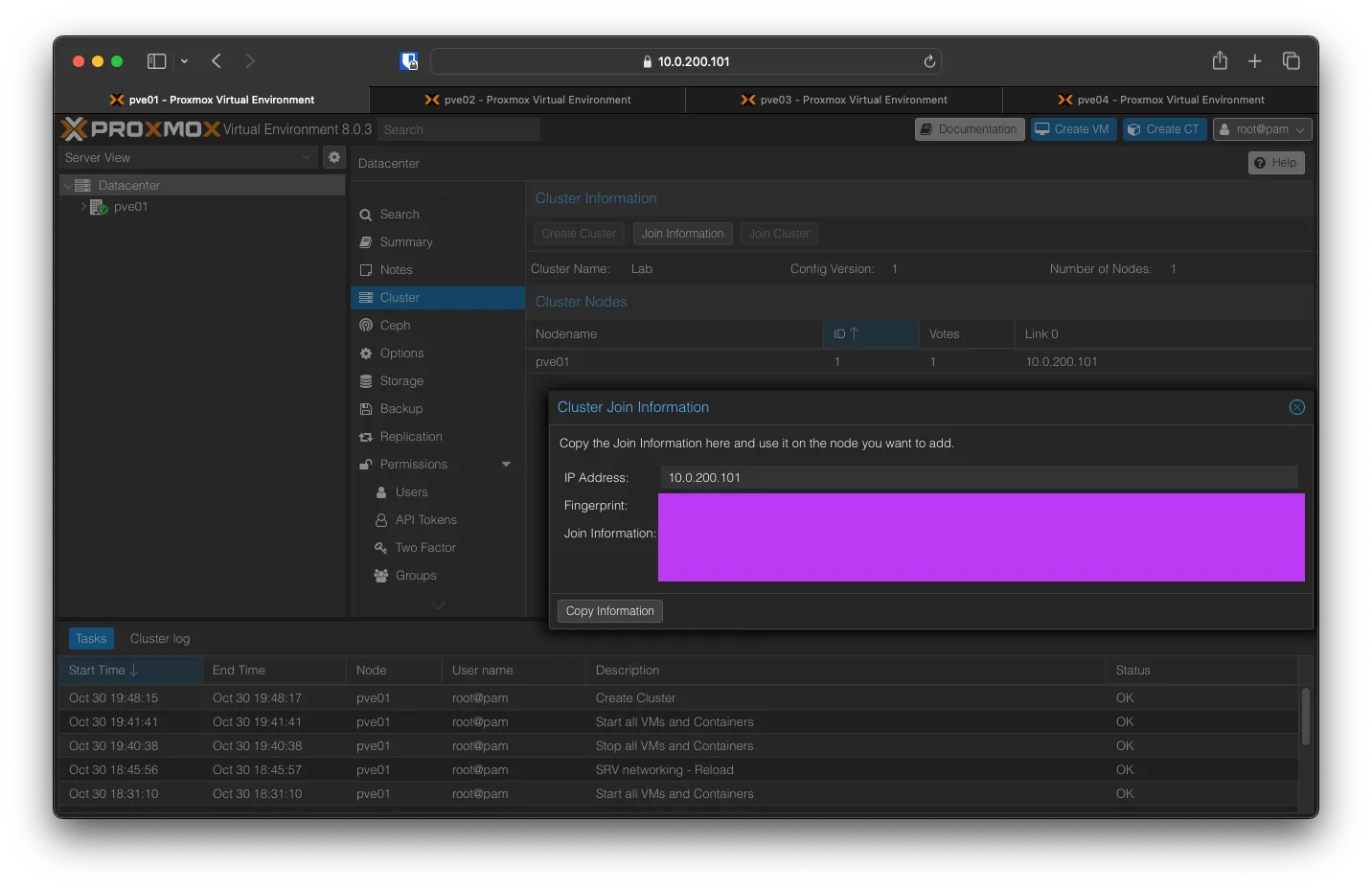
Task: Select the SRV networking - Reload task
Action: point(678,770)
